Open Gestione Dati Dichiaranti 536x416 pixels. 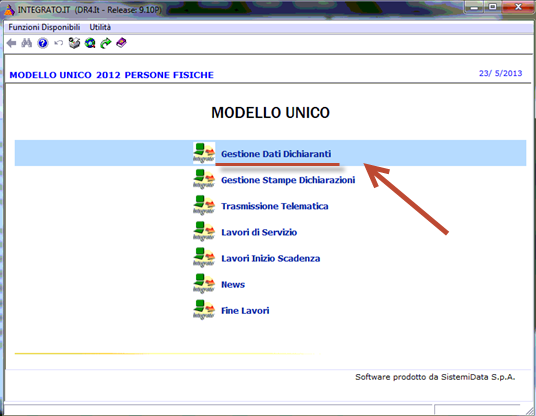pos(276,154)
